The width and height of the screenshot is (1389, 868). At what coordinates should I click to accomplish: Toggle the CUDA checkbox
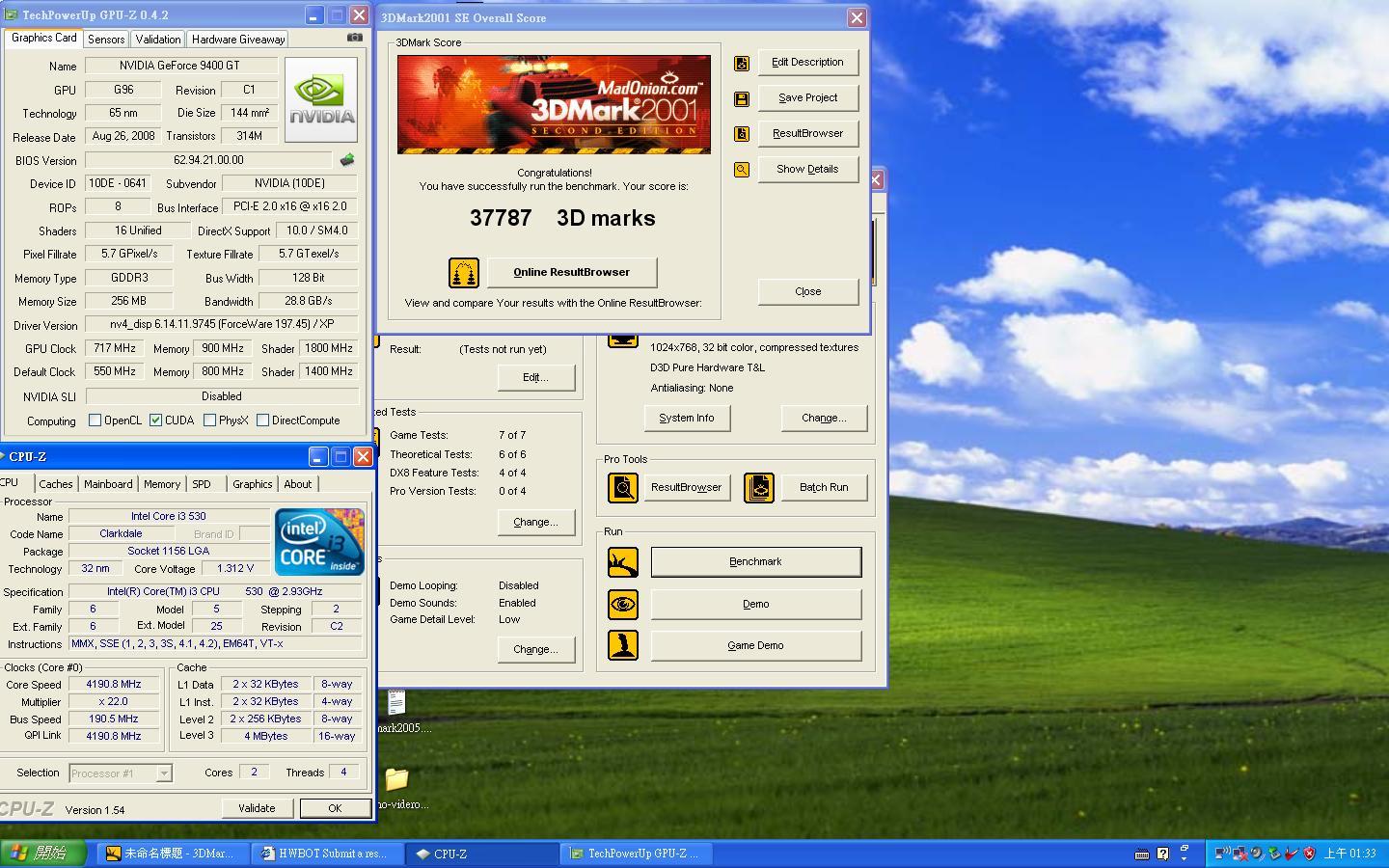coord(155,420)
